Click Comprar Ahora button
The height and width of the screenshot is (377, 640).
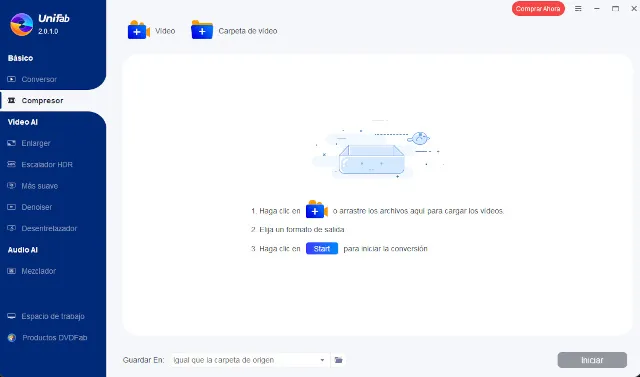[538, 9]
